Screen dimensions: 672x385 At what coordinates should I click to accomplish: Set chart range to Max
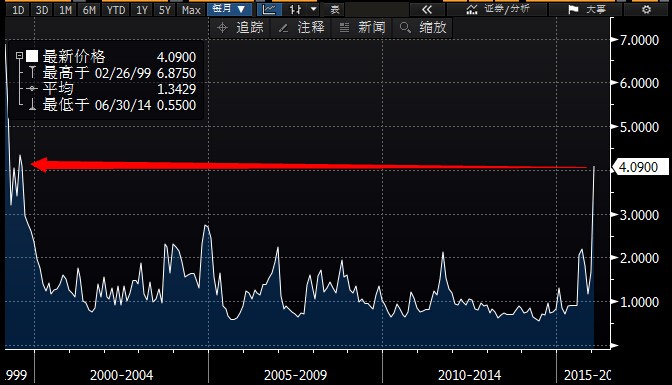[x=191, y=9]
